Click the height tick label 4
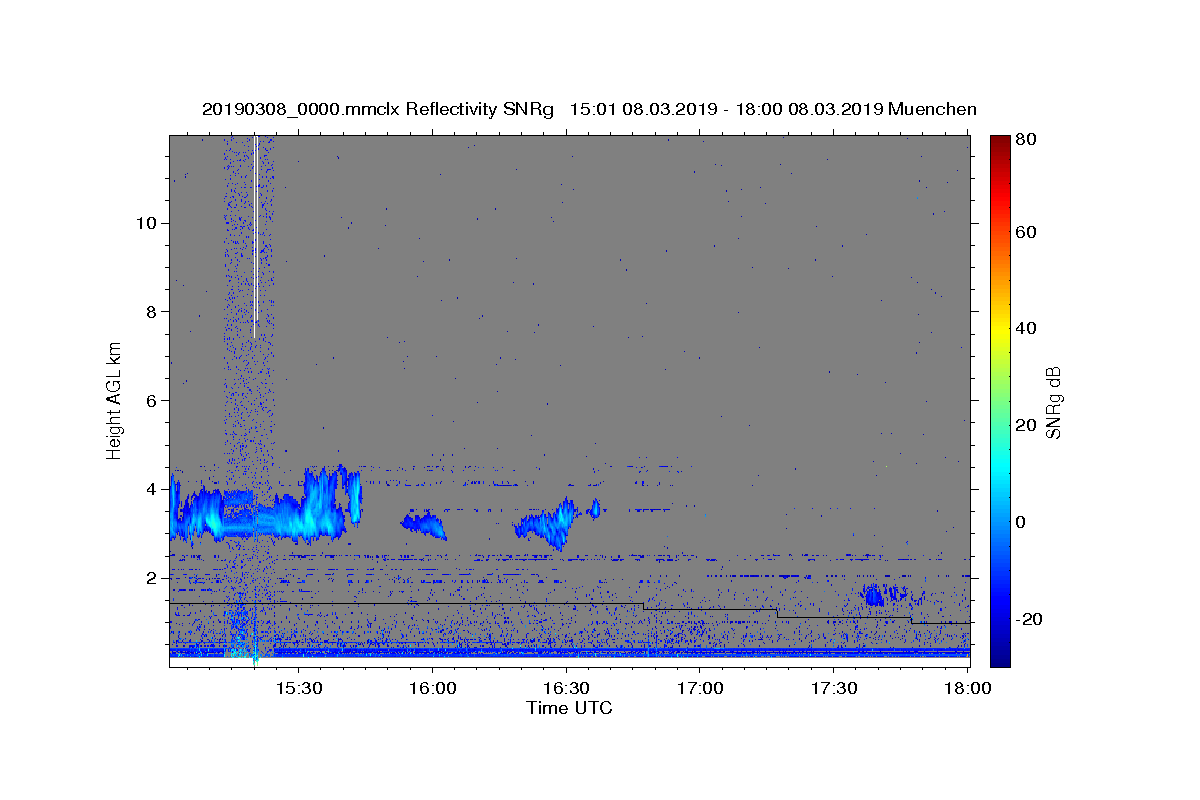Viewport: 1200px width, 800px height. pyautogui.click(x=150, y=489)
